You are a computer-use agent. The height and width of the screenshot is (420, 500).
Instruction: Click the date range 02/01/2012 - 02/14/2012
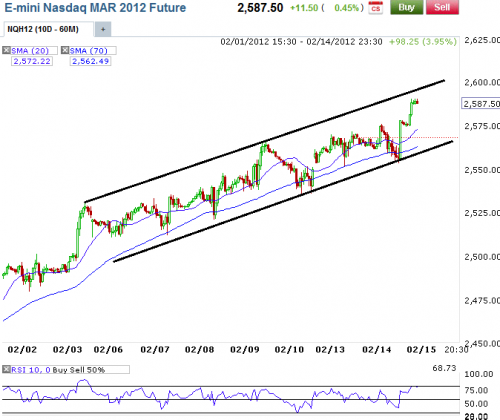tap(301, 42)
